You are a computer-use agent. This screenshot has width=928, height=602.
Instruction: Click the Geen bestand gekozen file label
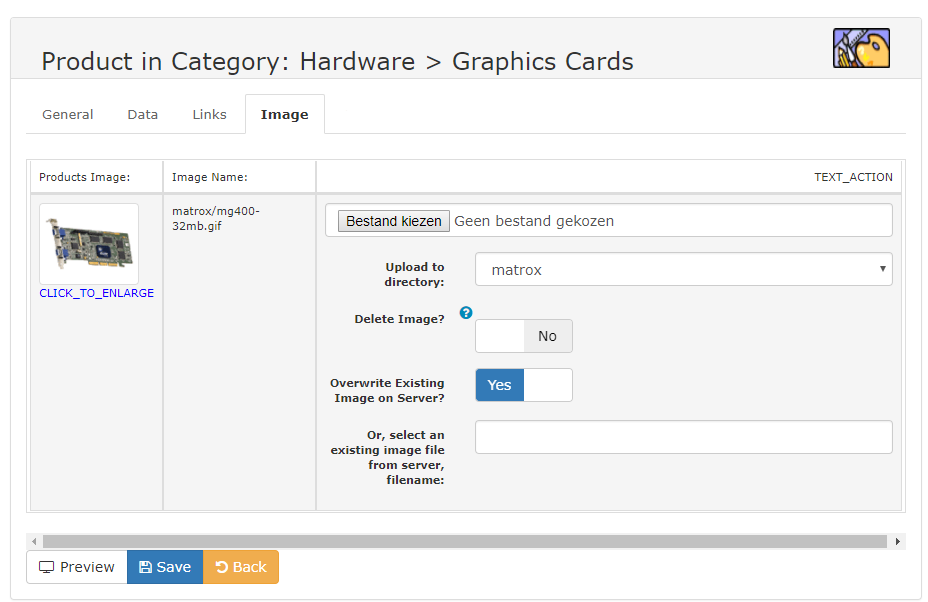[534, 221]
